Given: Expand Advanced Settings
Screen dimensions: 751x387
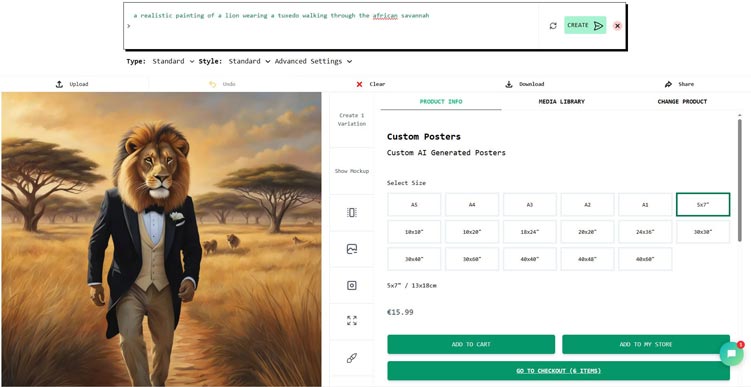Looking at the screenshot, I should [313, 61].
